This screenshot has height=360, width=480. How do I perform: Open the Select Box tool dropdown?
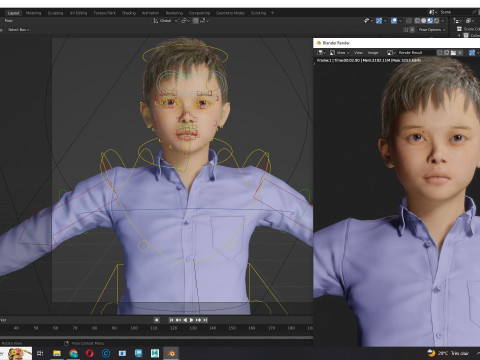(18, 30)
